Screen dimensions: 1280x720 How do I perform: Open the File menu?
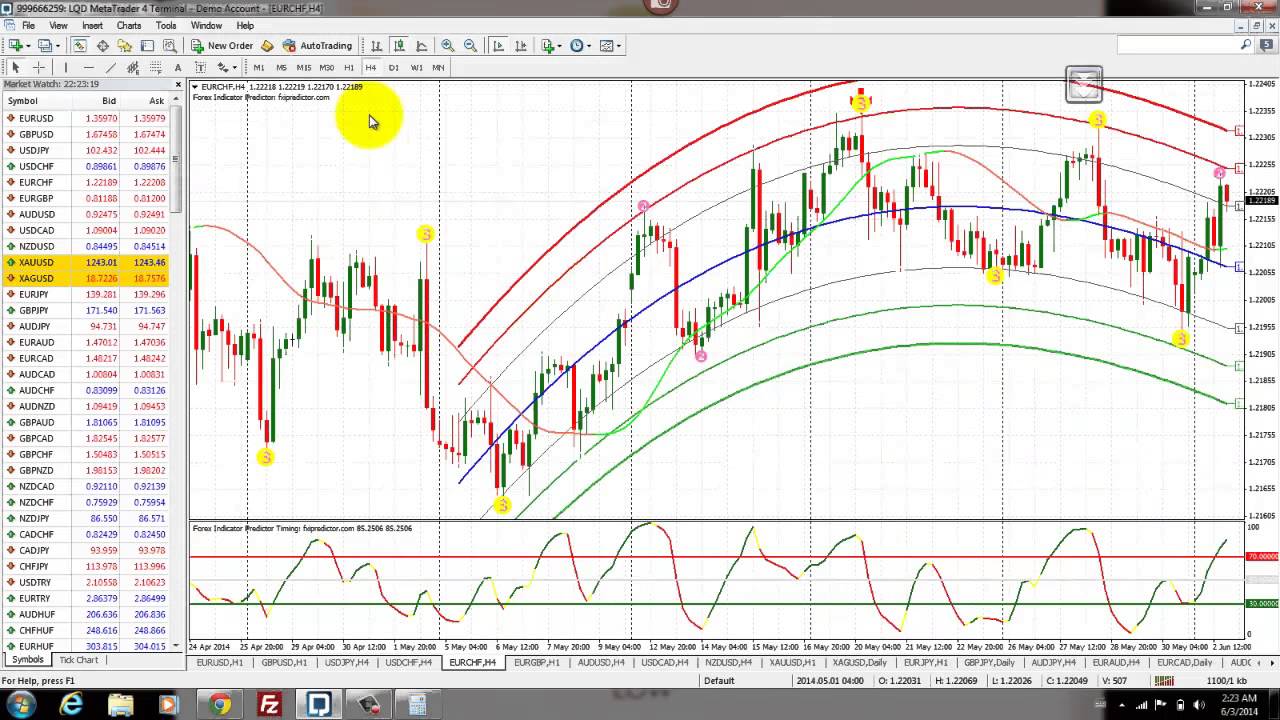(28, 25)
